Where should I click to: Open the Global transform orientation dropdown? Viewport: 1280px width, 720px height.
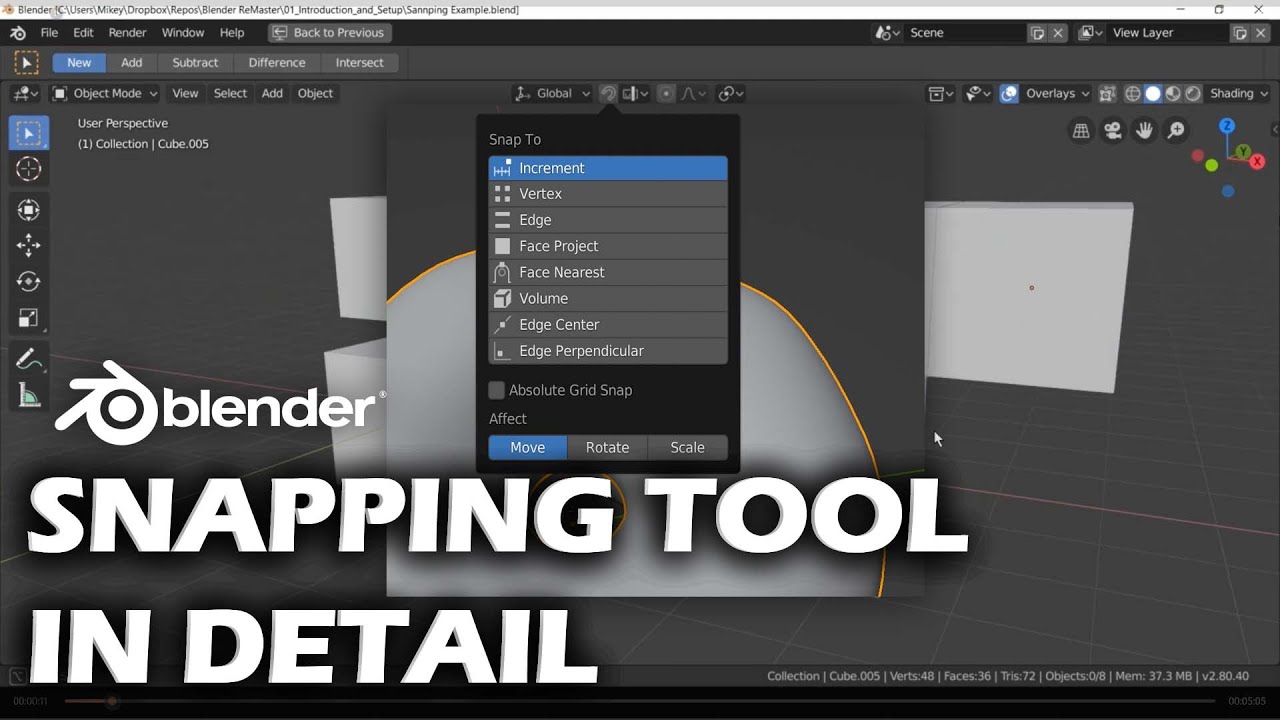click(553, 93)
